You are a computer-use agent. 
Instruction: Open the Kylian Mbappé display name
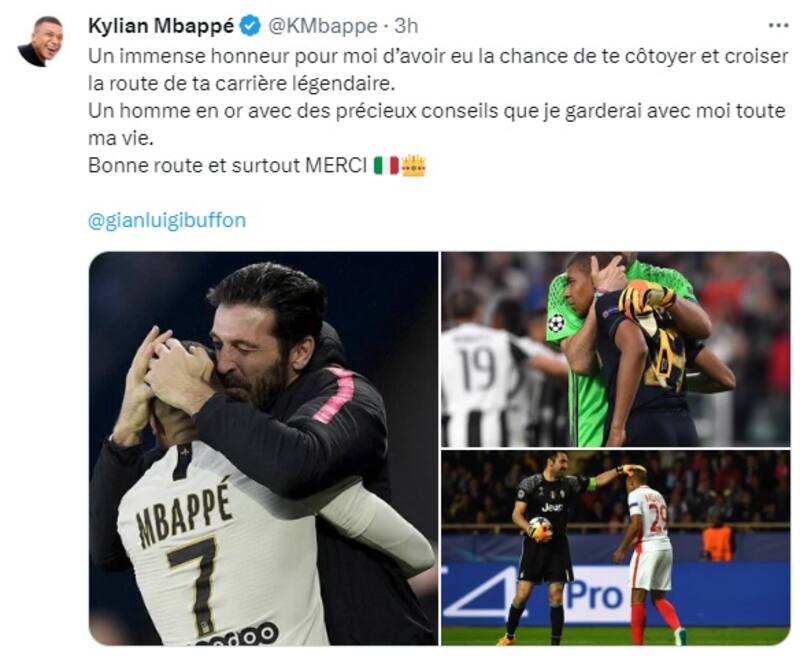pos(161,26)
